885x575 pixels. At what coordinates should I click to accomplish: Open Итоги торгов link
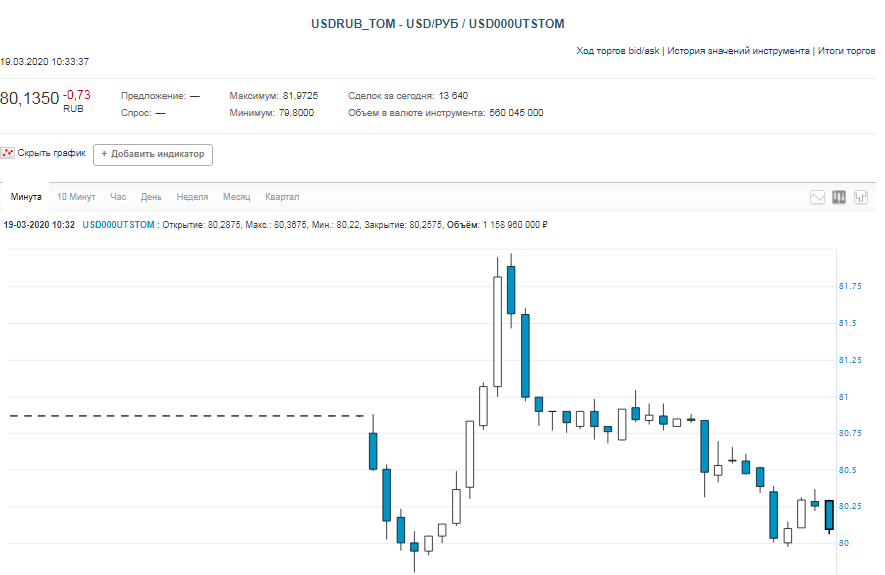(846, 51)
